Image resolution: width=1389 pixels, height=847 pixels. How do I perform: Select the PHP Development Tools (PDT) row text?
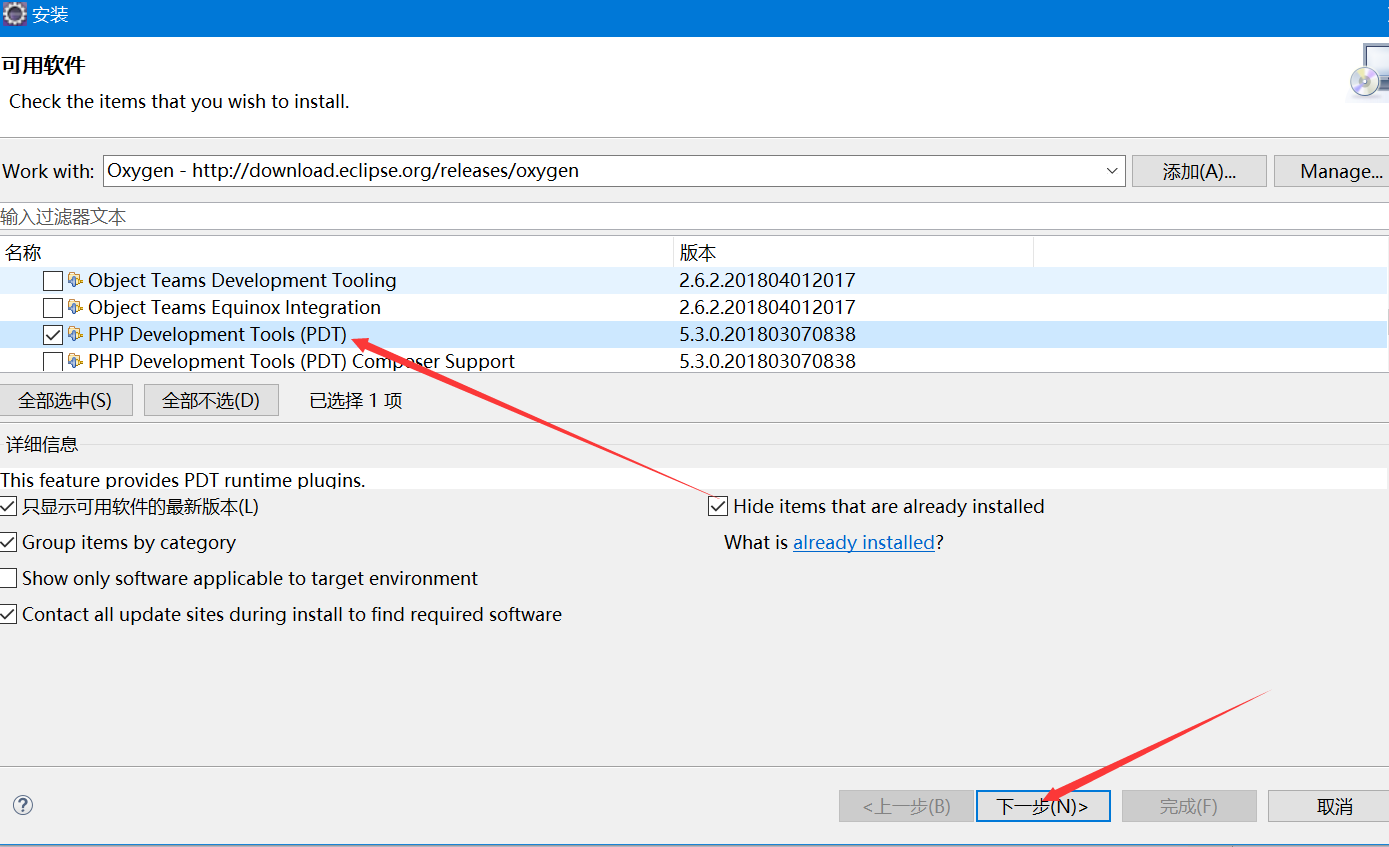point(217,335)
